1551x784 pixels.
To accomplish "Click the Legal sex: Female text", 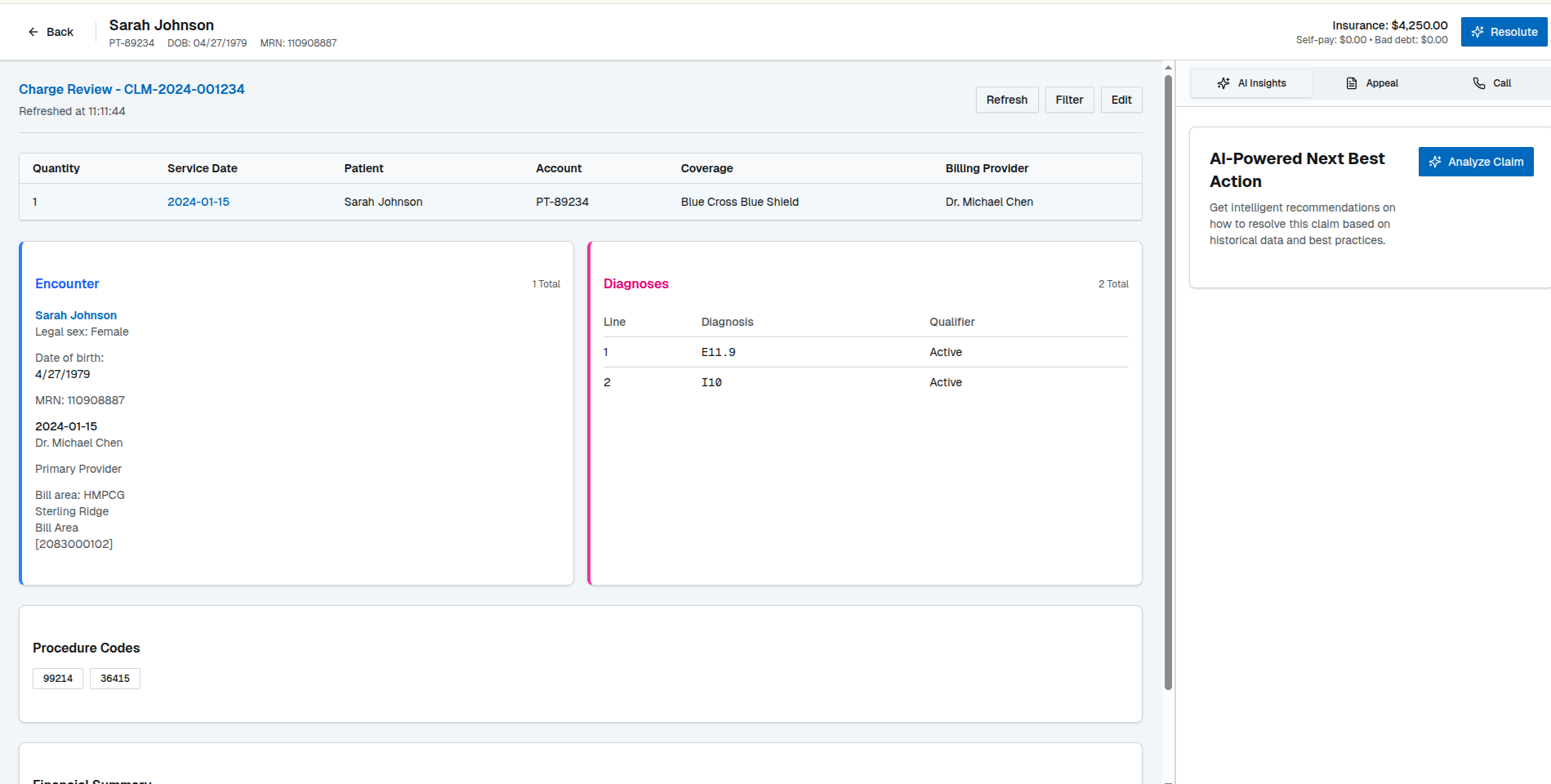I will [82, 332].
